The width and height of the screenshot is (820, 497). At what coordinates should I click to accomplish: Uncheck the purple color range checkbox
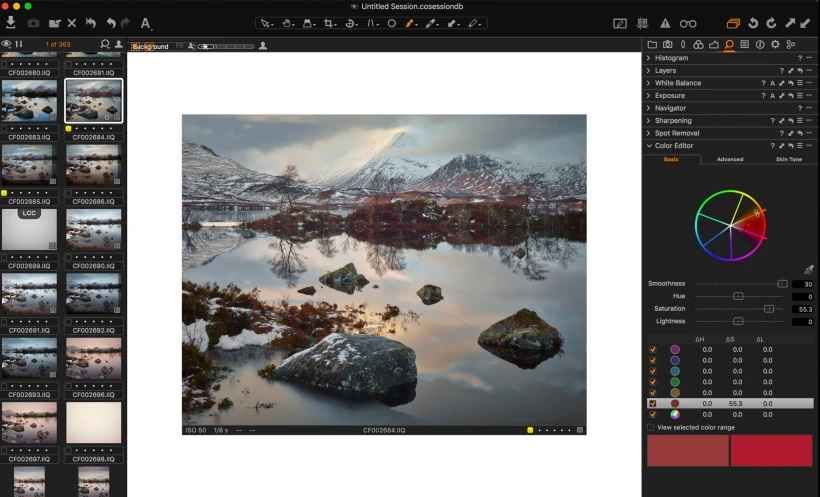pos(653,349)
